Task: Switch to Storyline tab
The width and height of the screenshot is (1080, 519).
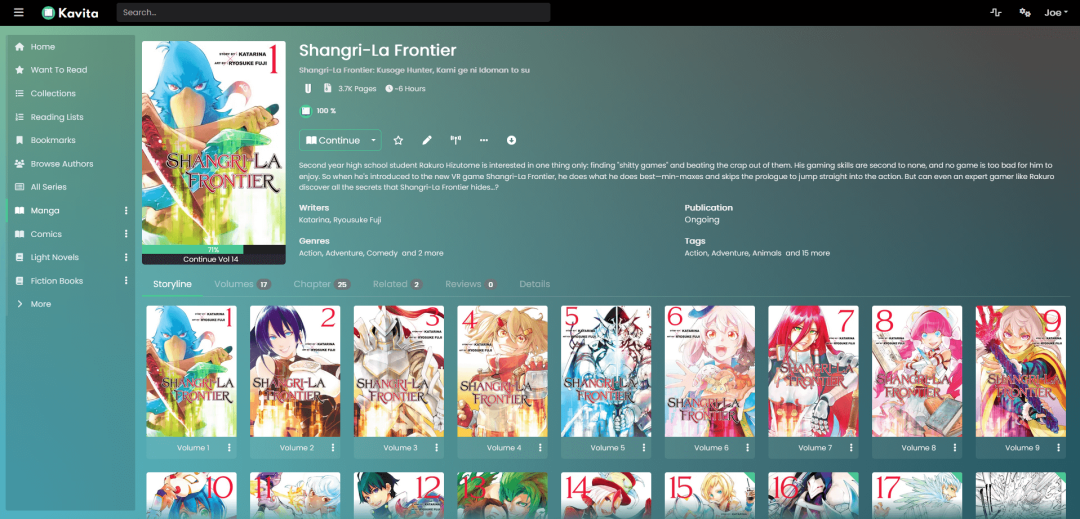Action: coord(172,284)
